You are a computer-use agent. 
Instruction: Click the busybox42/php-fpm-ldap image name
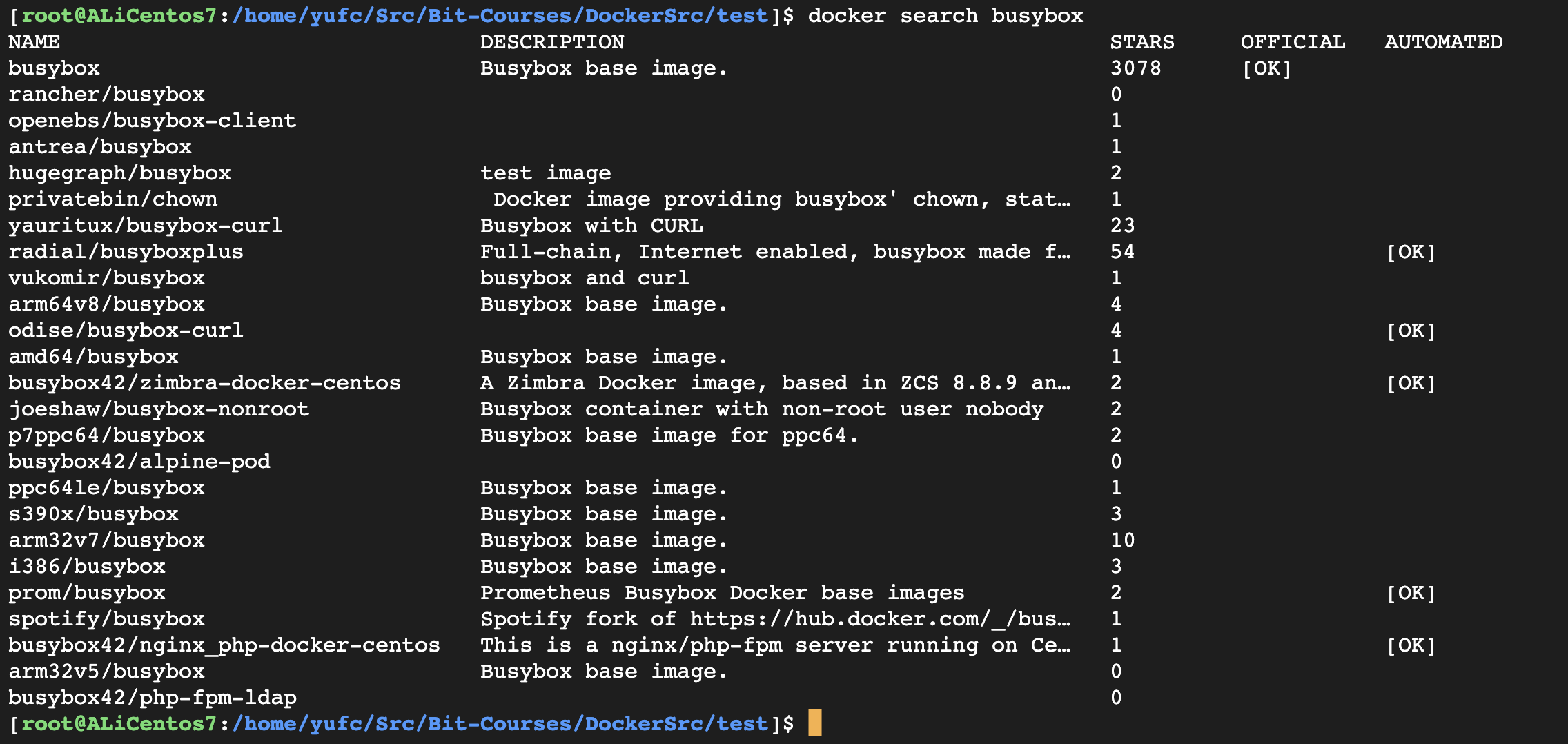coord(152,698)
